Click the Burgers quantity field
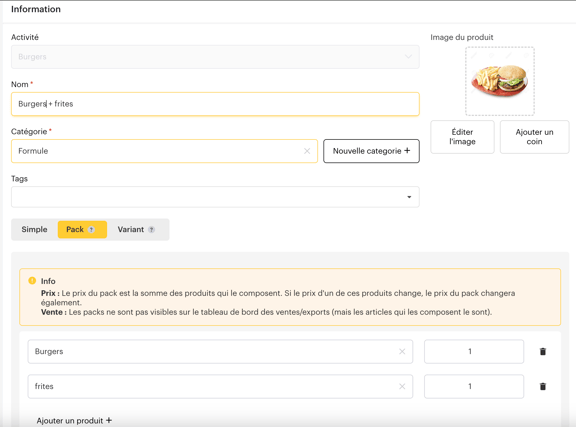This screenshot has height=427, width=576. point(474,352)
